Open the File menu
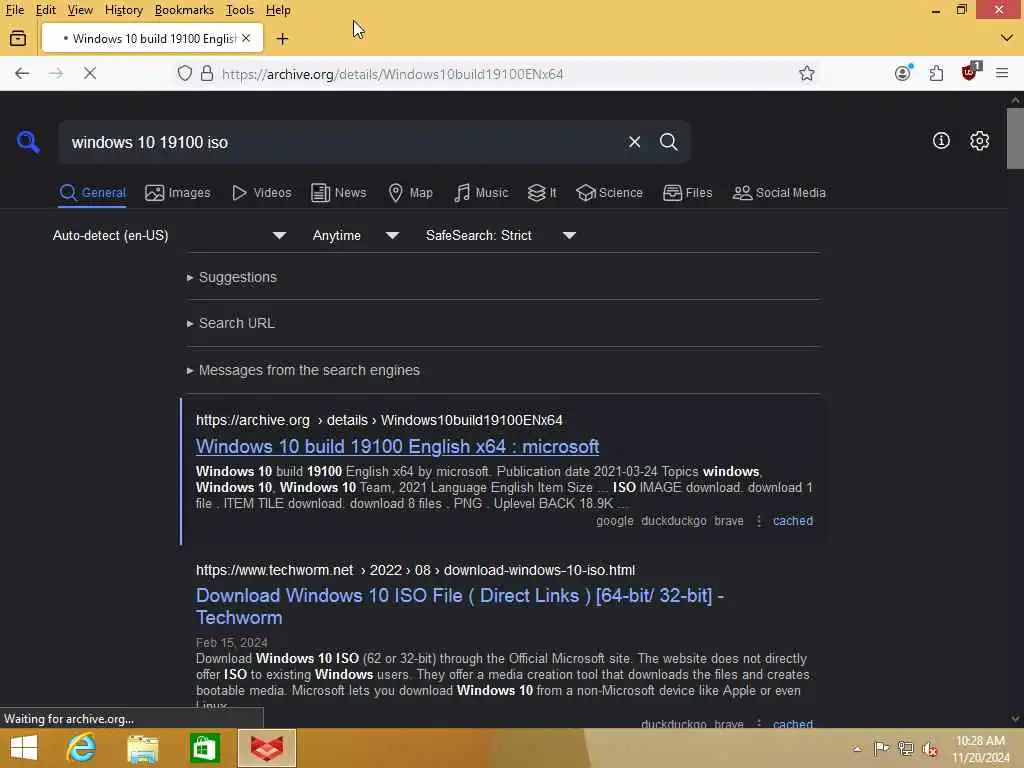Image resolution: width=1024 pixels, height=768 pixels. tap(14, 10)
